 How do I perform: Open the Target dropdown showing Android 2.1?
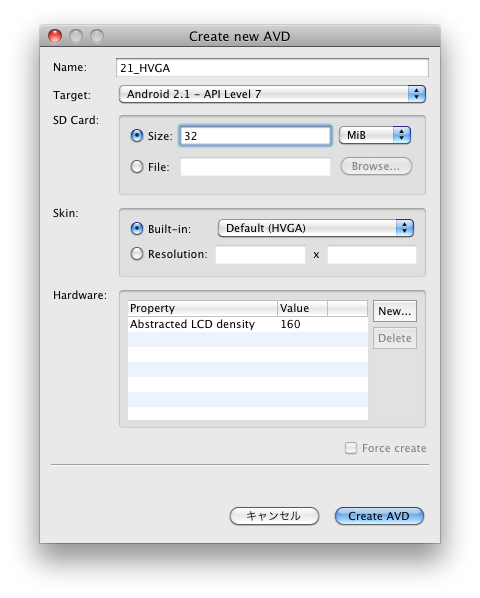pyautogui.click(x=272, y=94)
